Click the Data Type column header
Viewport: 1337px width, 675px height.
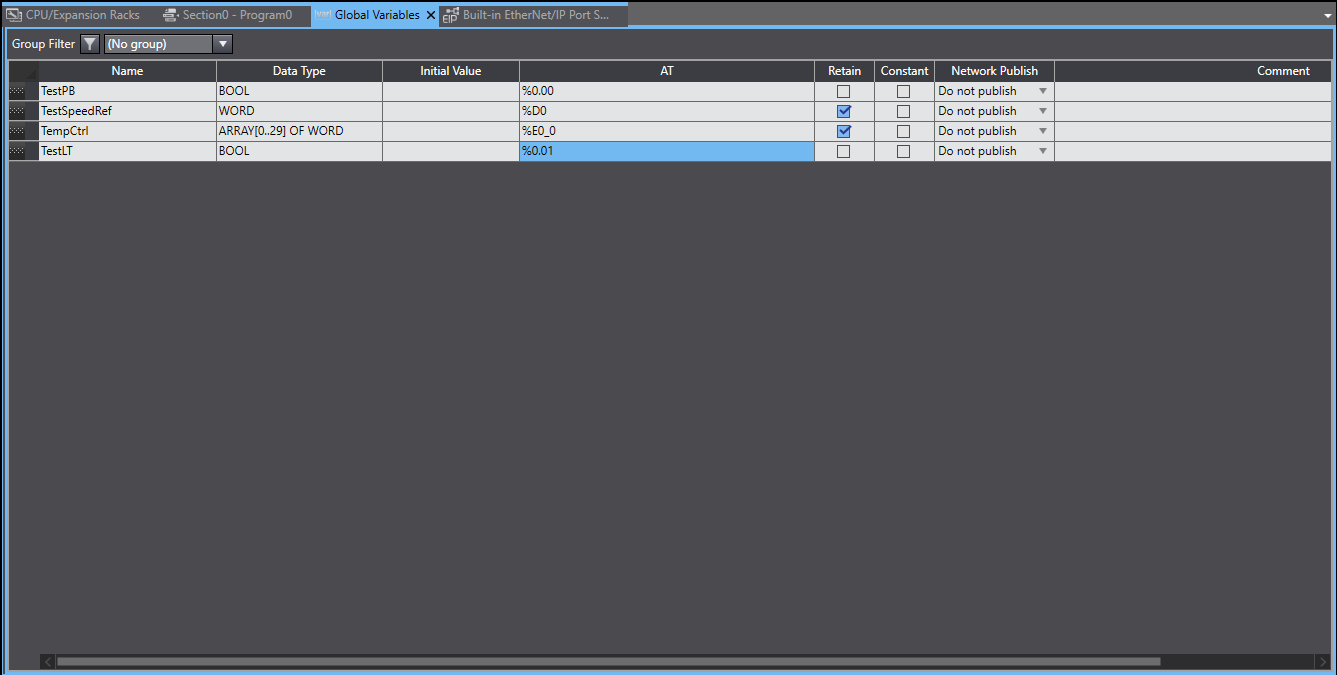pos(299,71)
